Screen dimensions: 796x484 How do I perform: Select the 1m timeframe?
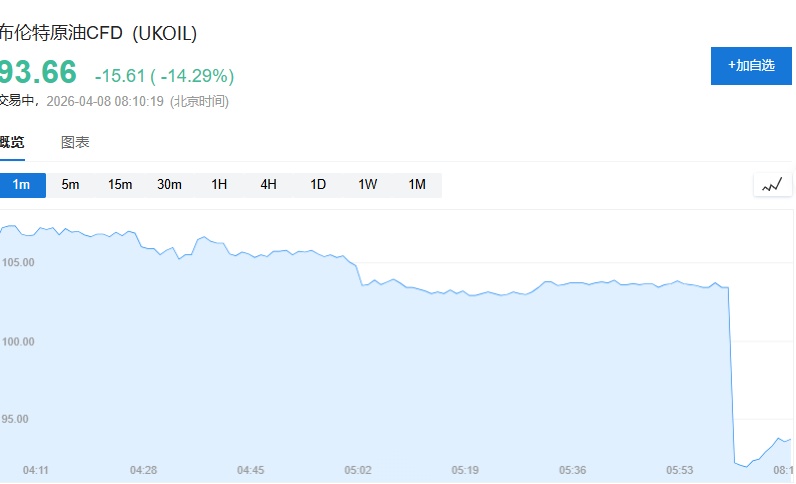click(22, 185)
